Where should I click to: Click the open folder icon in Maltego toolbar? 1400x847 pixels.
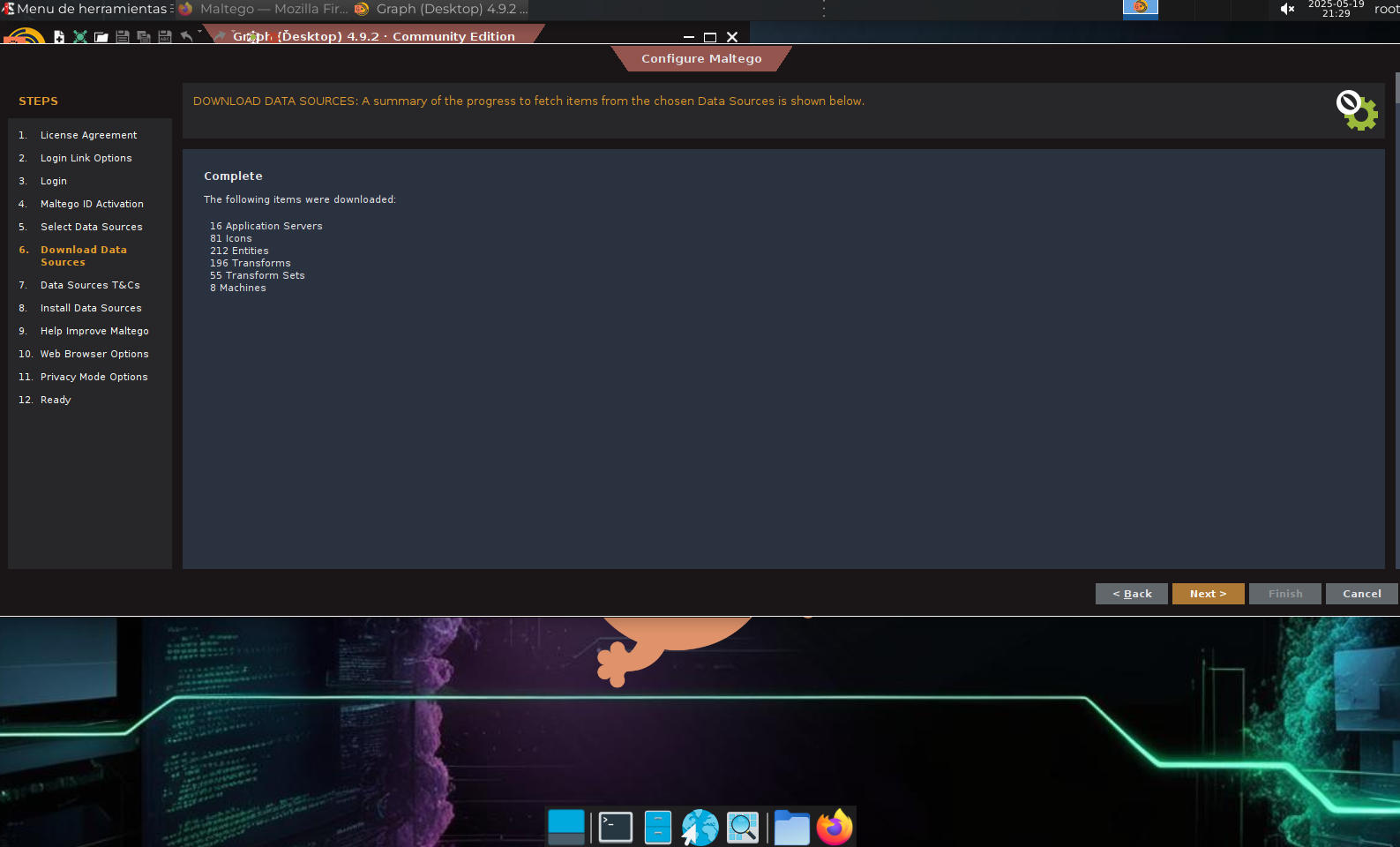click(x=101, y=37)
